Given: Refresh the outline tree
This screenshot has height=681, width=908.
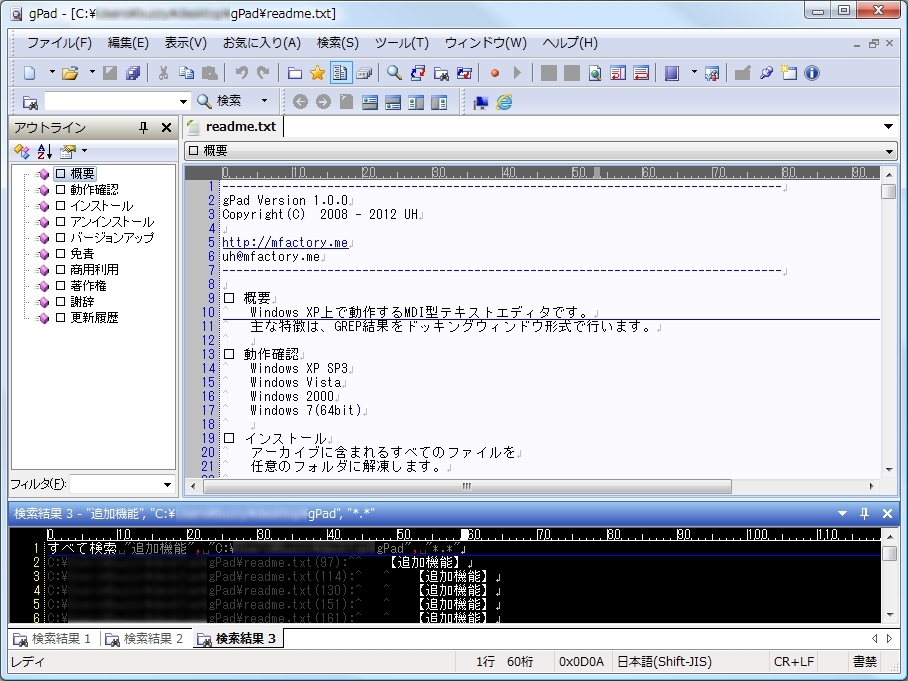Looking at the screenshot, I should (20, 151).
